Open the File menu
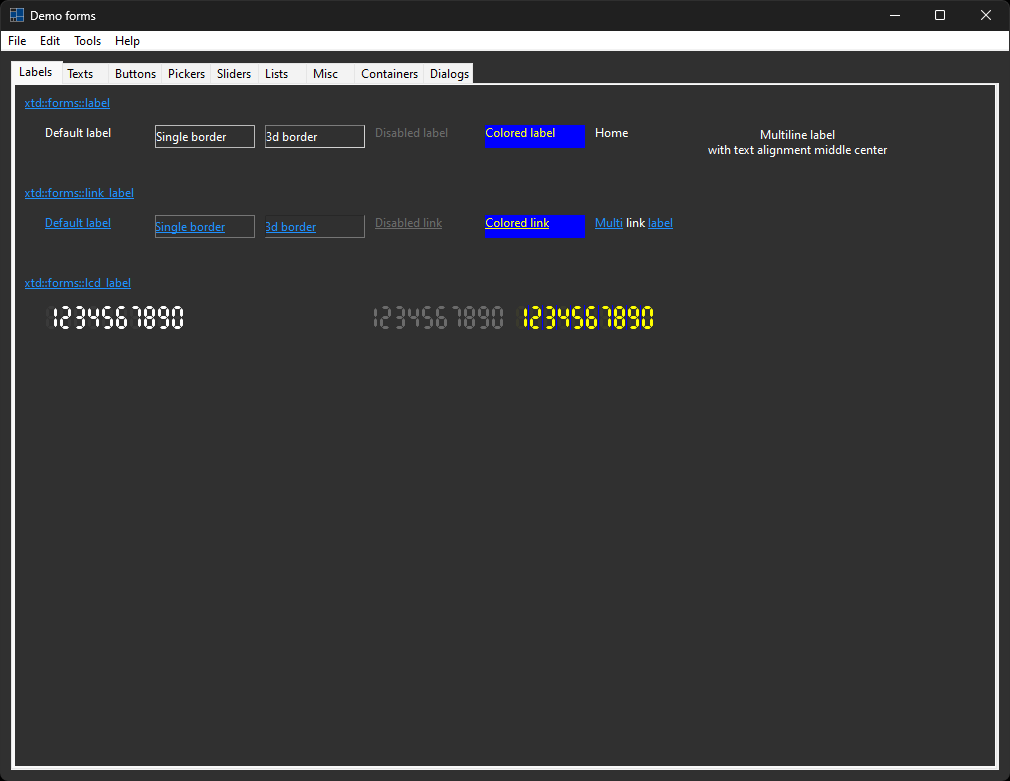 coord(17,41)
